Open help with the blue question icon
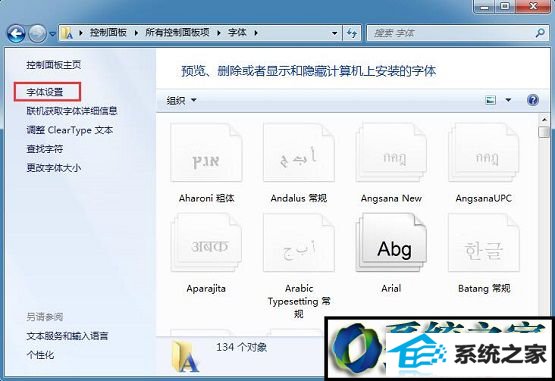 tap(533, 100)
